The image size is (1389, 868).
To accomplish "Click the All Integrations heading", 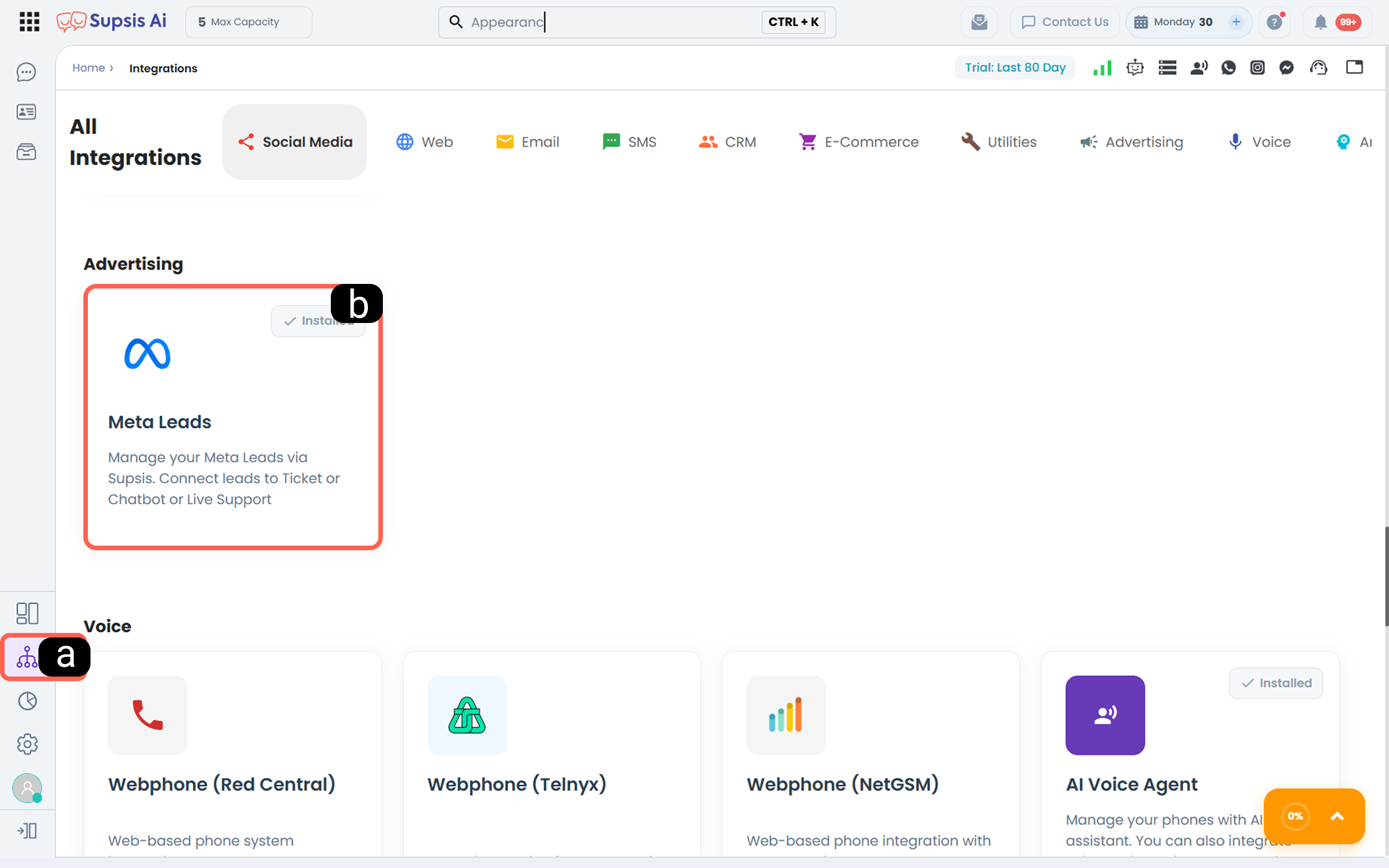I will coord(135,142).
